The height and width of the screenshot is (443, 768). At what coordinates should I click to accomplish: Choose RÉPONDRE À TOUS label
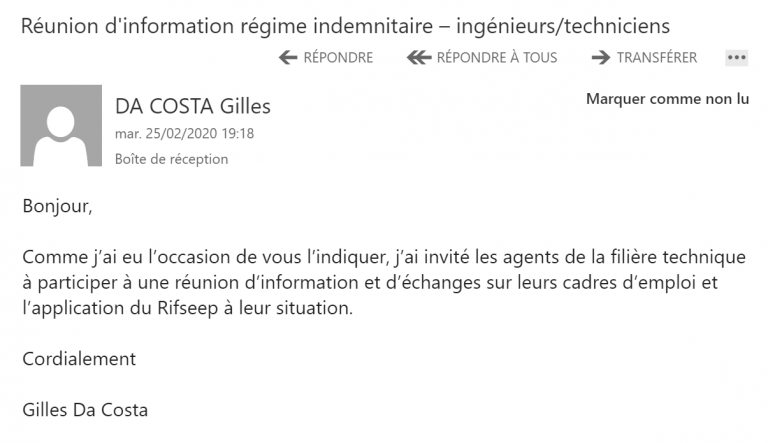496,58
